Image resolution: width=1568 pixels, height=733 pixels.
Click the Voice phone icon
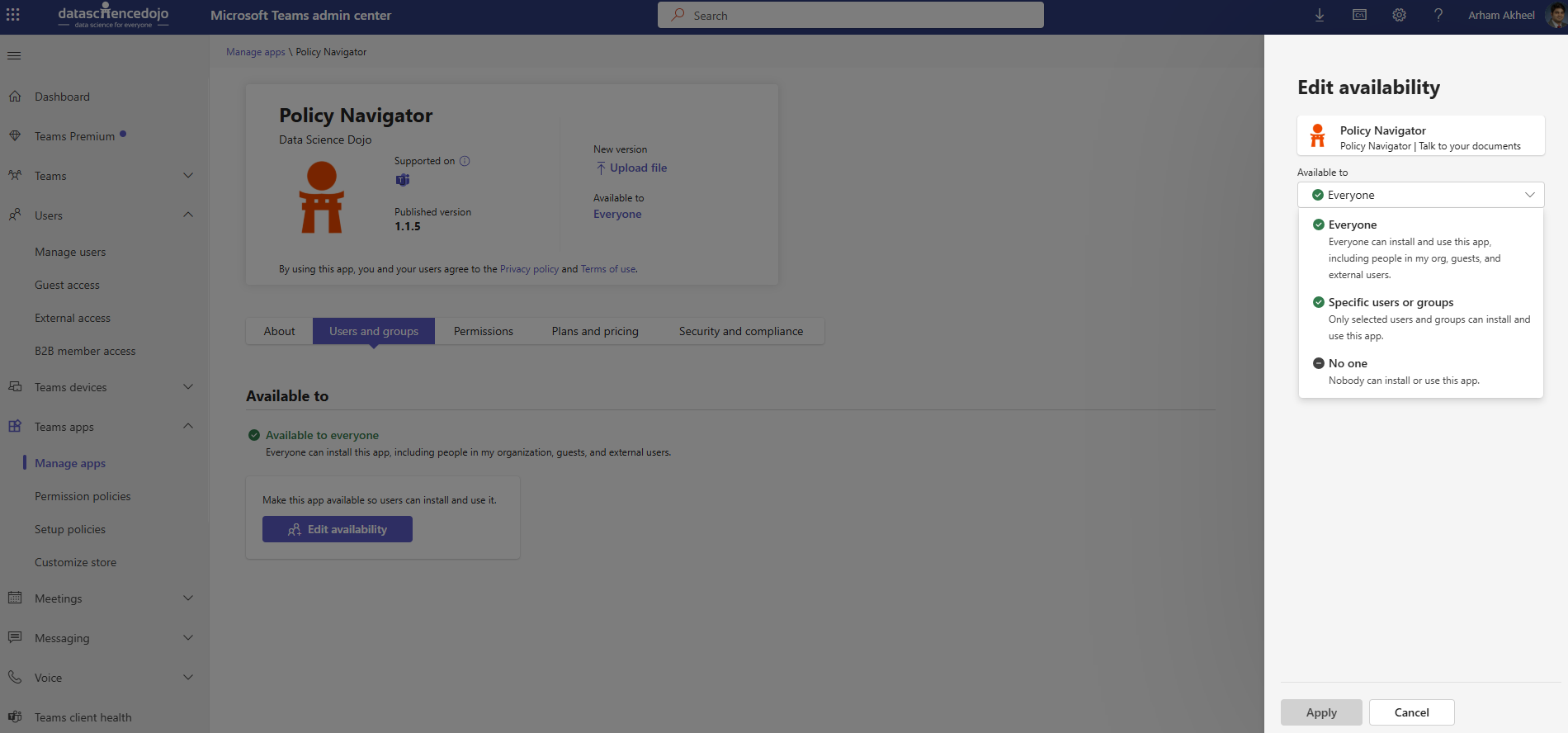15,678
